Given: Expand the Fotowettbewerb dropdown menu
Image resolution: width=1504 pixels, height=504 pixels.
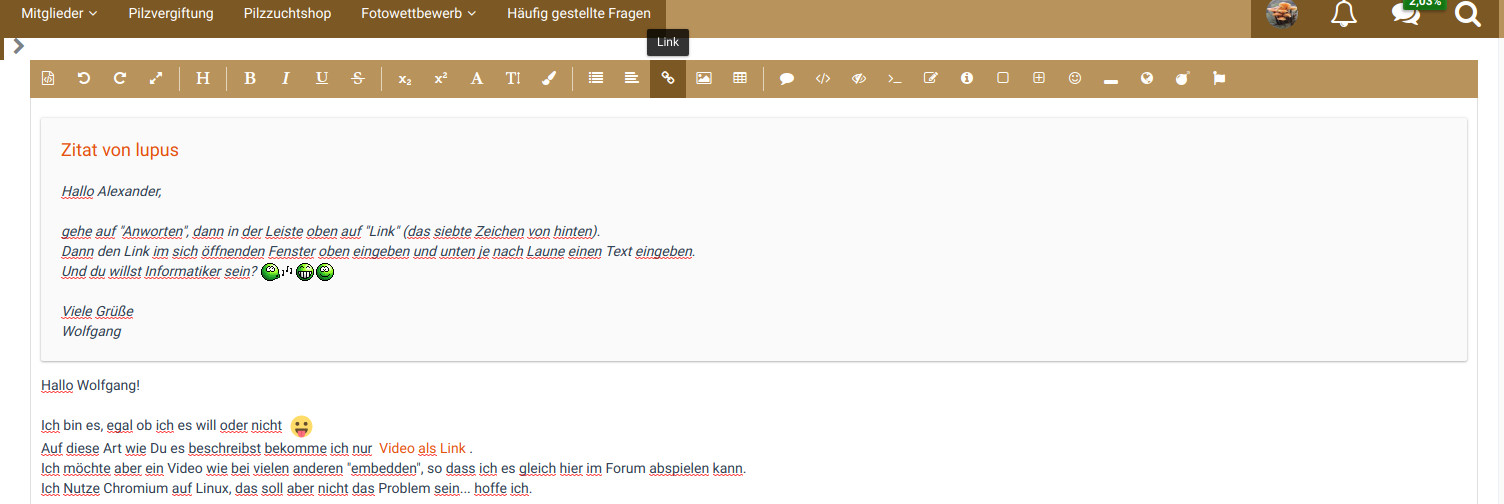Looking at the screenshot, I should click(418, 14).
